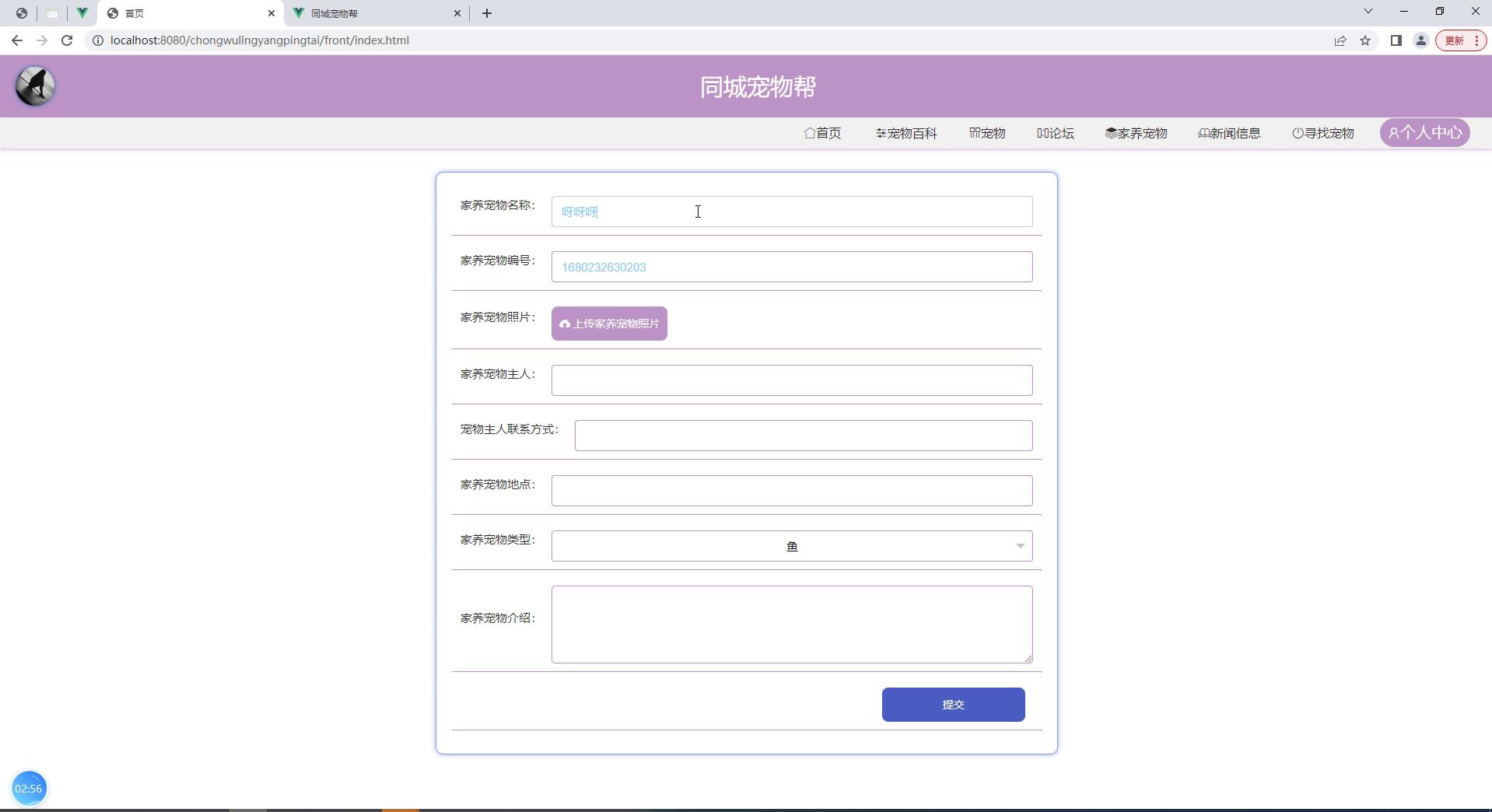
Task: Bookmark this page with star icon
Action: [1365, 40]
